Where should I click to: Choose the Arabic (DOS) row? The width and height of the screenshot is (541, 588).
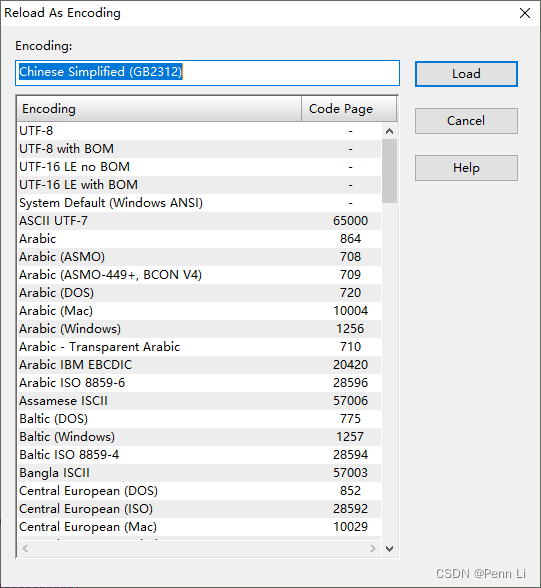tap(199, 293)
